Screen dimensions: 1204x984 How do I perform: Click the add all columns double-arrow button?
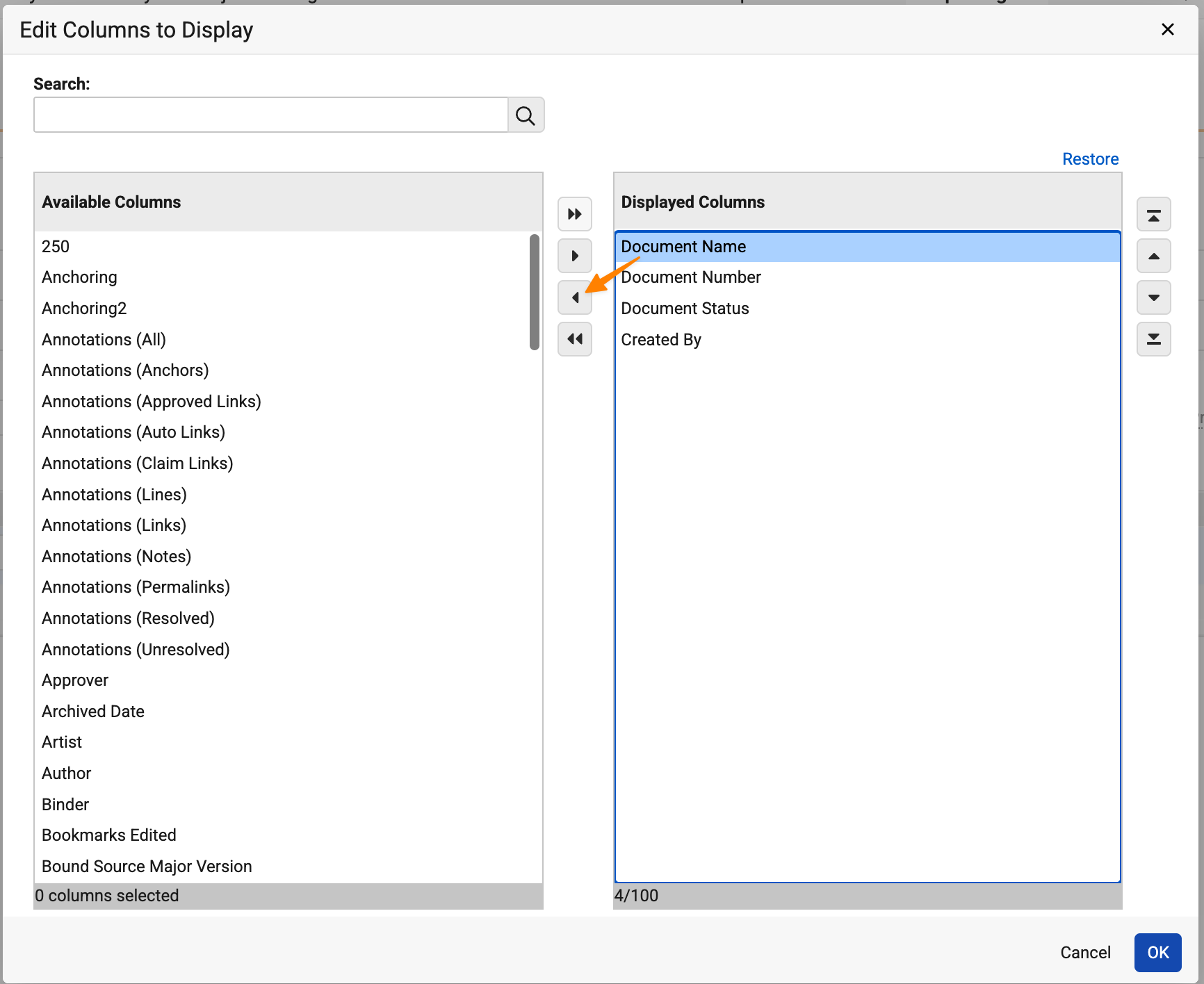[574, 214]
